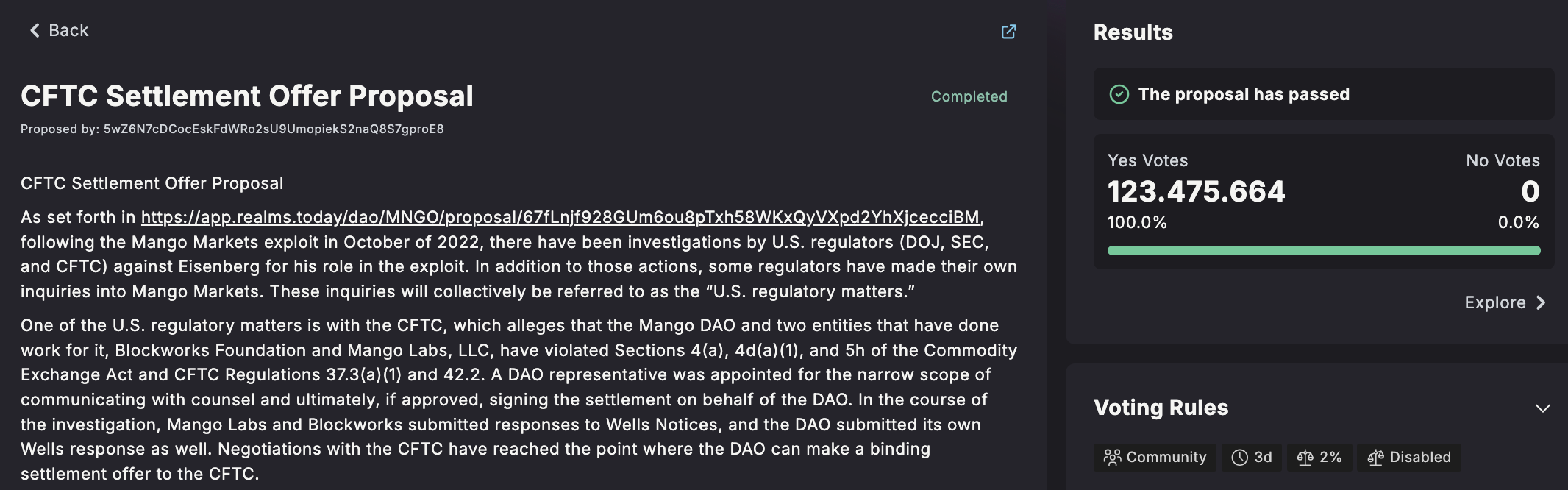Click the scale icon beside Disabled
1568x490 pixels.
coord(1375,458)
